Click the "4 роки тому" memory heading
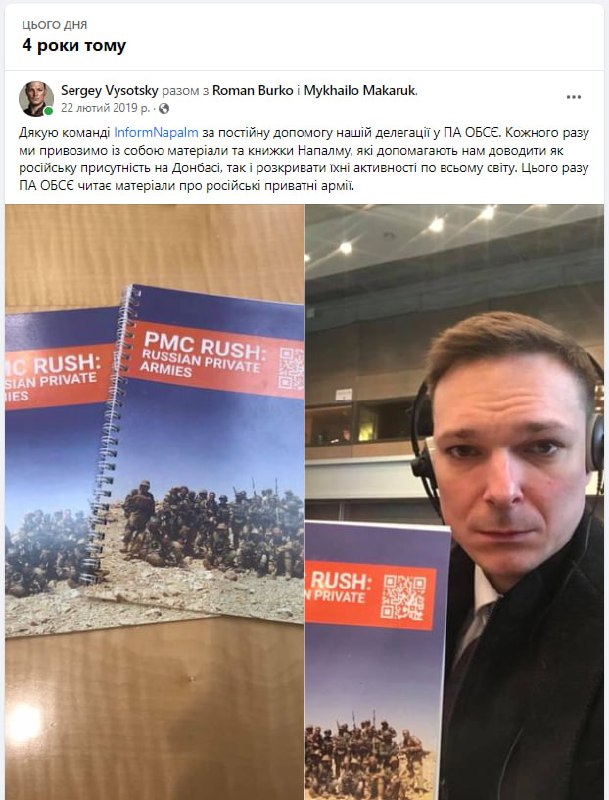 click(74, 45)
